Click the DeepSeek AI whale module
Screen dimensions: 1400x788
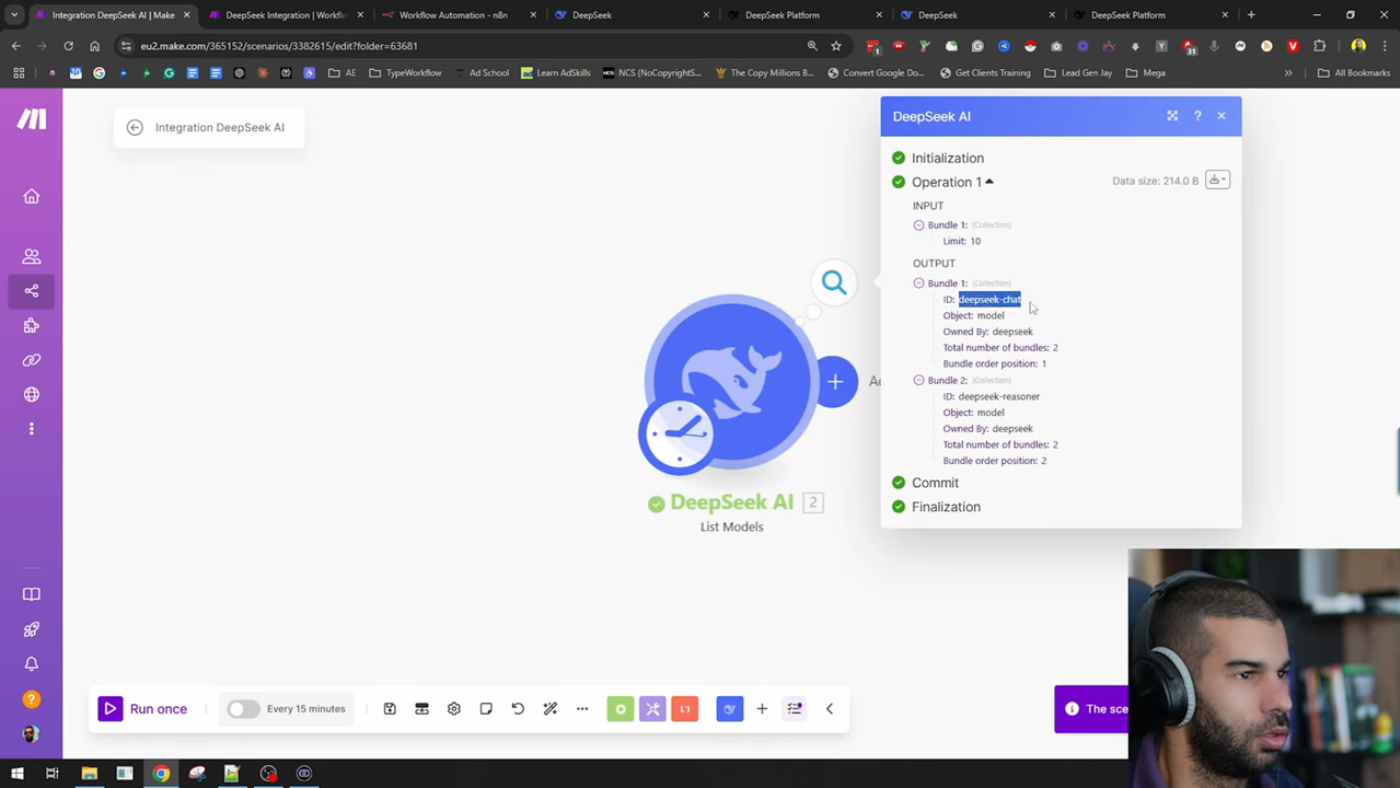coord(731,381)
